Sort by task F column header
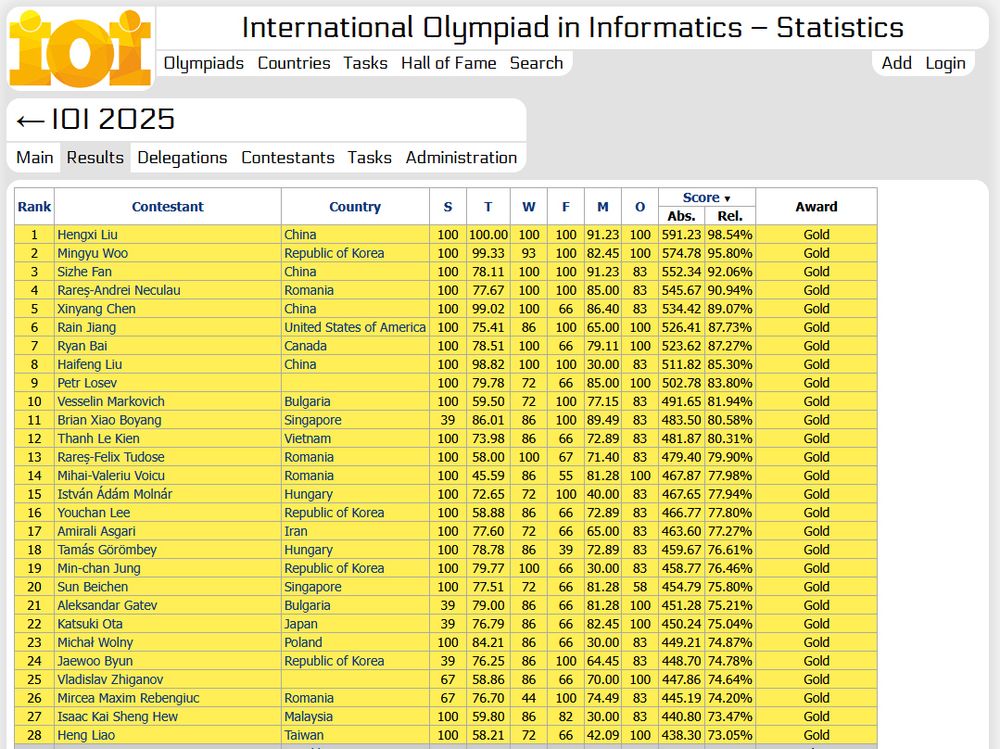Screen dimensions: 1000x749 (x=566, y=207)
